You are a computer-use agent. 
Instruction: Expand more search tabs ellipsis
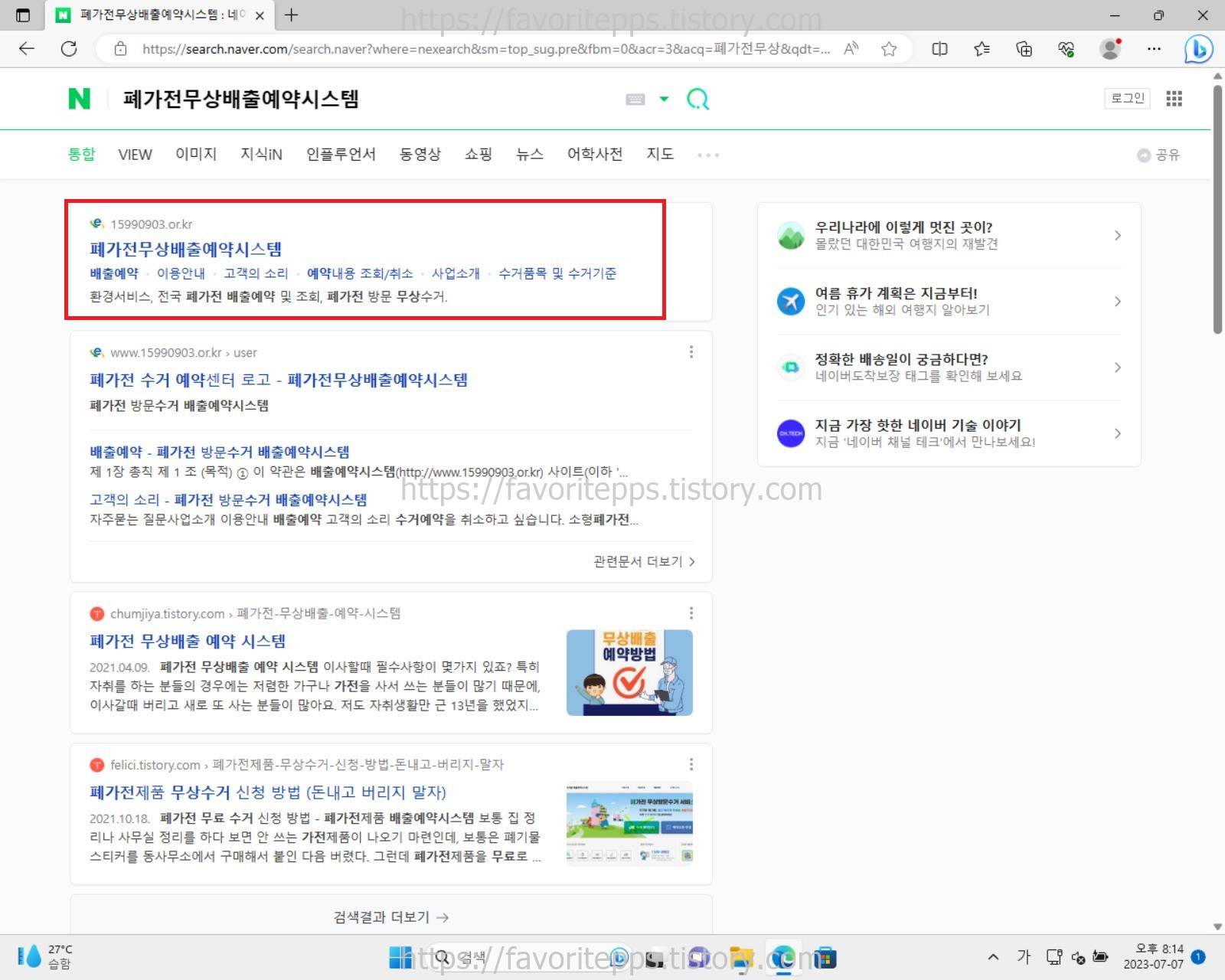click(708, 155)
